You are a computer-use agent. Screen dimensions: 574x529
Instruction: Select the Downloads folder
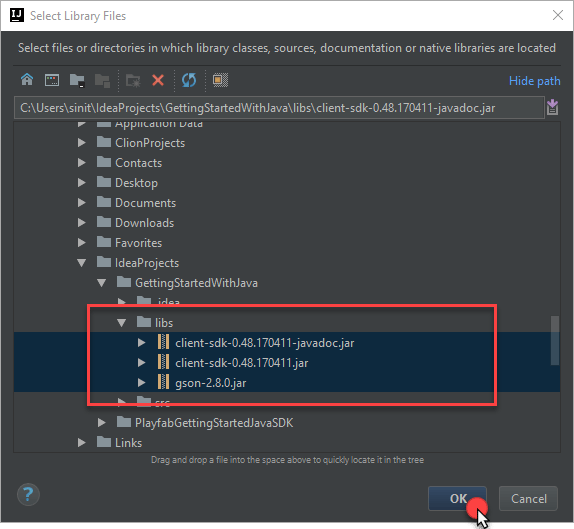[x=135, y=223]
